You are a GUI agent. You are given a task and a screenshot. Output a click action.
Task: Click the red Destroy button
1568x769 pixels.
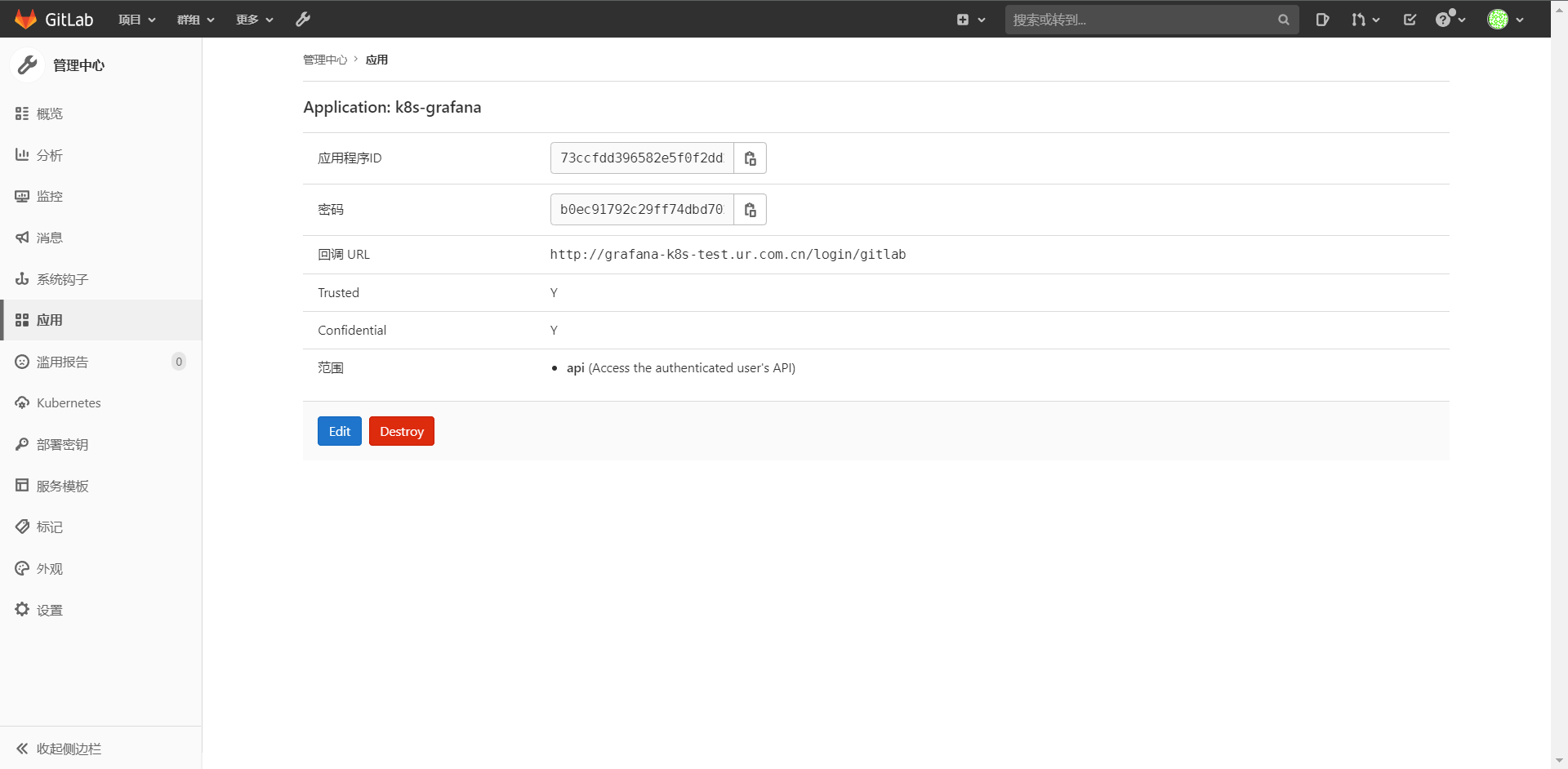tap(402, 431)
